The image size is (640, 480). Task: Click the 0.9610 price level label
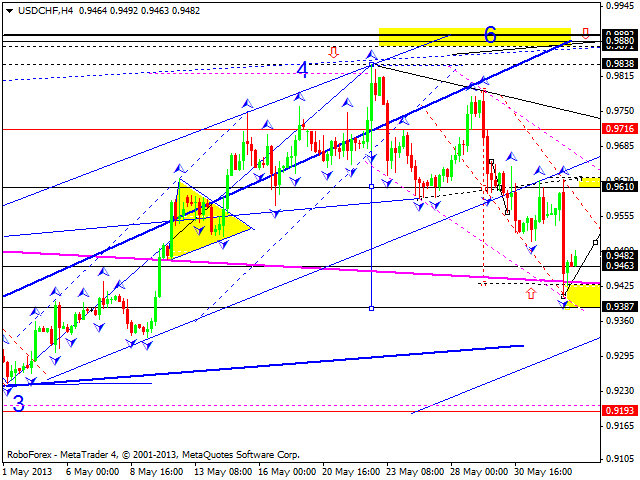click(620, 187)
